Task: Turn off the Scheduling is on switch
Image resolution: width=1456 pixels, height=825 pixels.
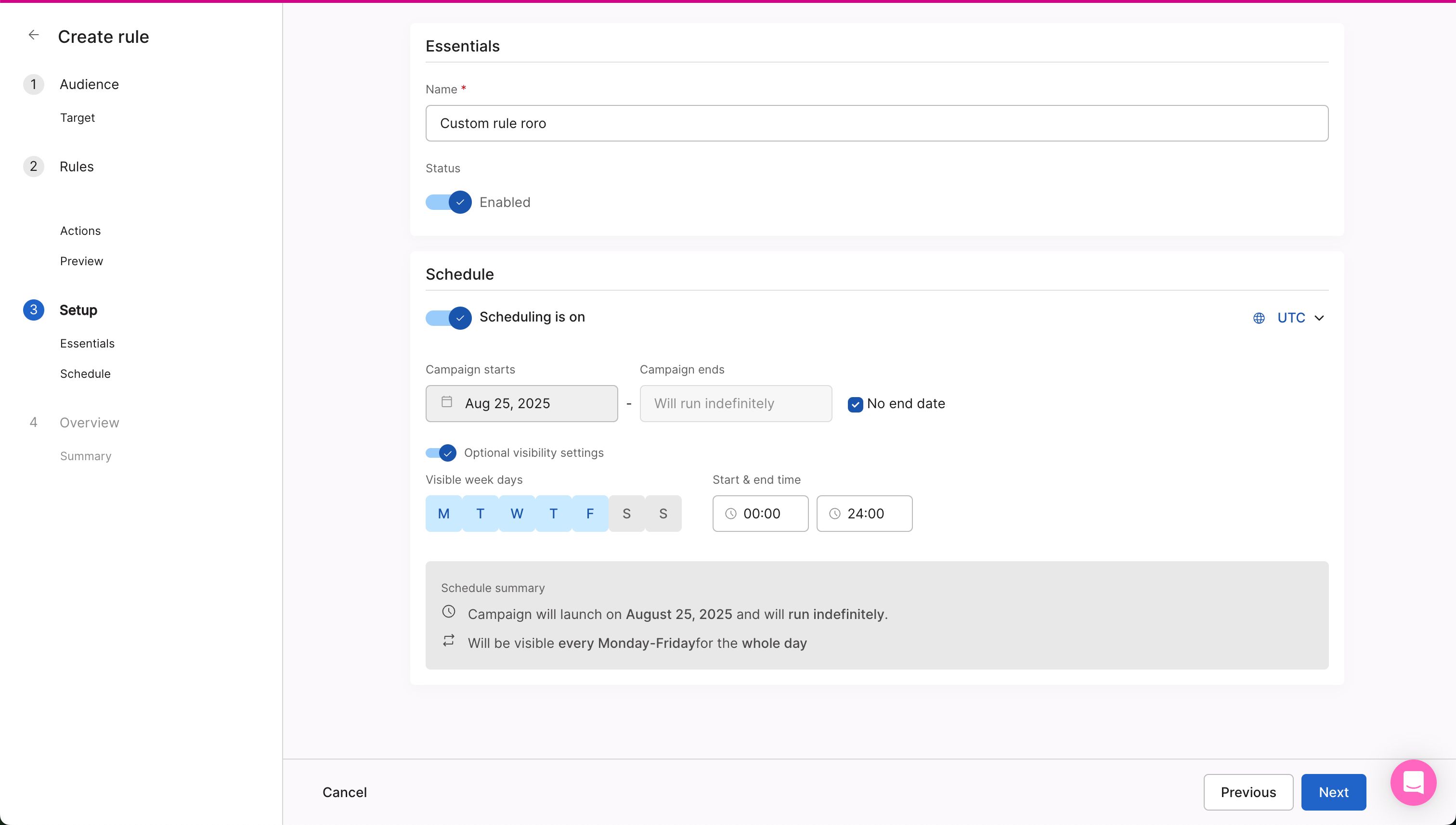Action: [x=448, y=318]
